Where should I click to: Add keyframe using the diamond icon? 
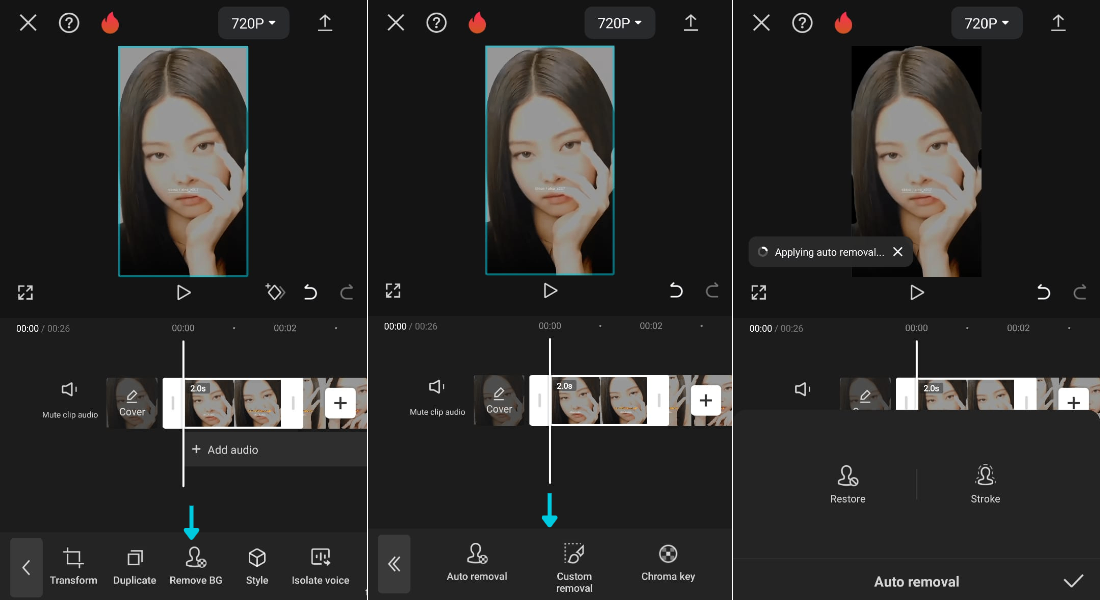[x=275, y=292]
